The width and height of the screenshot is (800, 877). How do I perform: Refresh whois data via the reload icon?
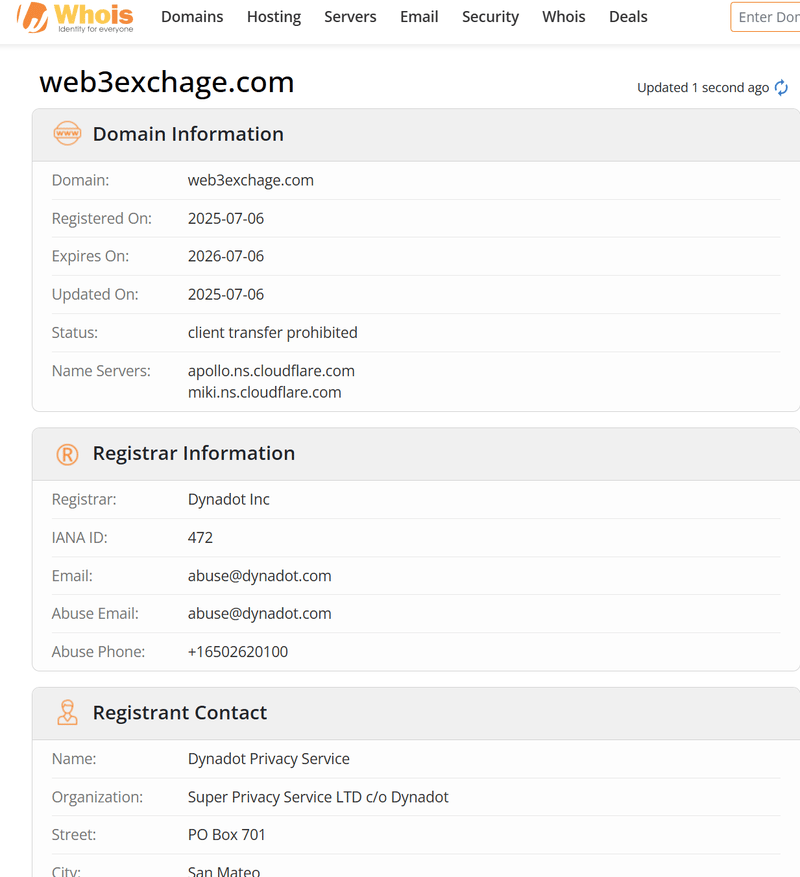click(x=781, y=88)
